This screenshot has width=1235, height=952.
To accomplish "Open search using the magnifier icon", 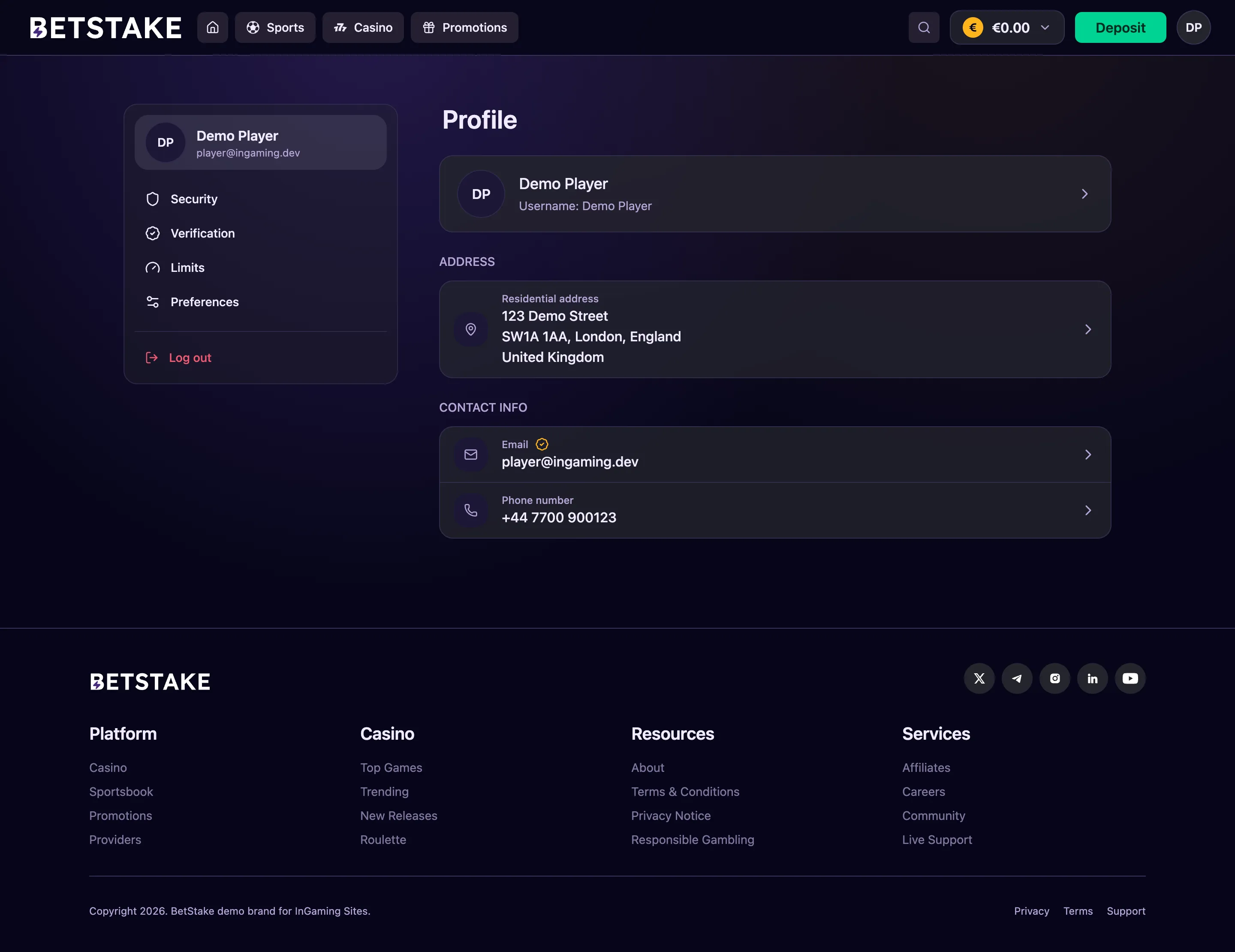I will coord(923,27).
